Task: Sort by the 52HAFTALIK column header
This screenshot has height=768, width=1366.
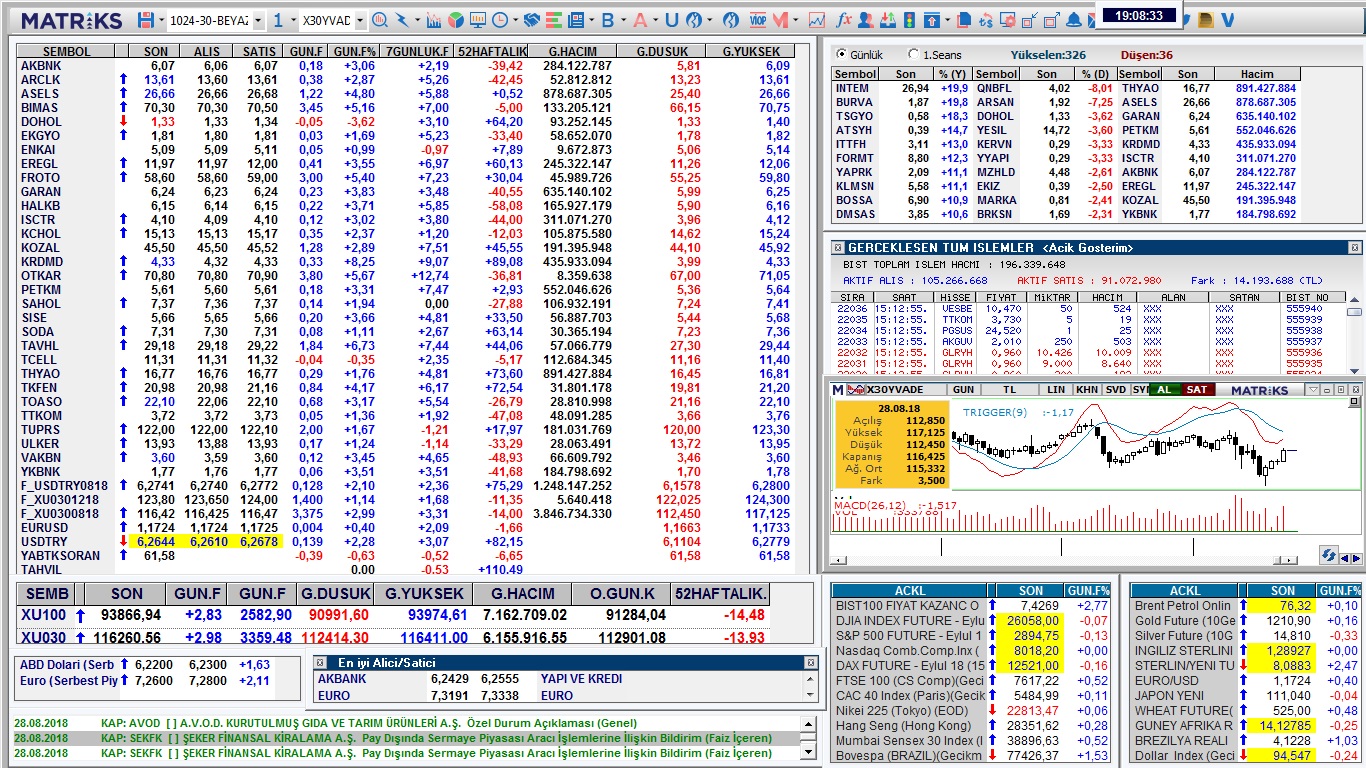Action: pos(492,51)
